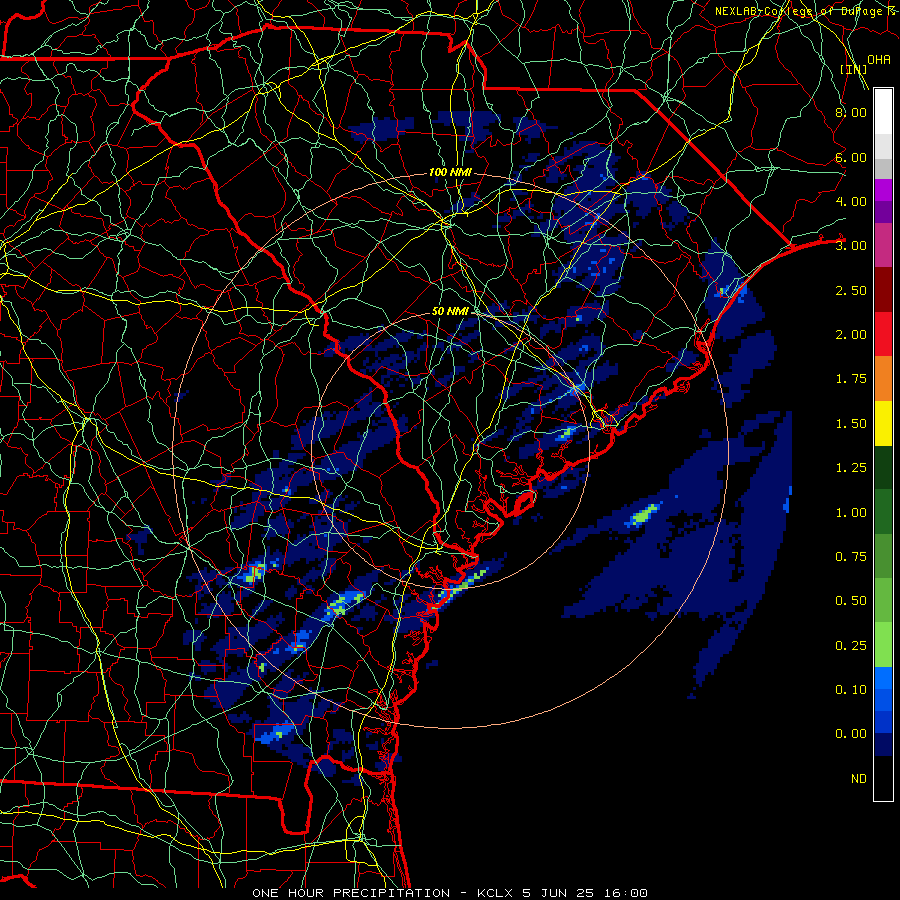The height and width of the screenshot is (900, 900).
Task: Click the 0.50 legend value
Action: pyautogui.click(x=851, y=601)
